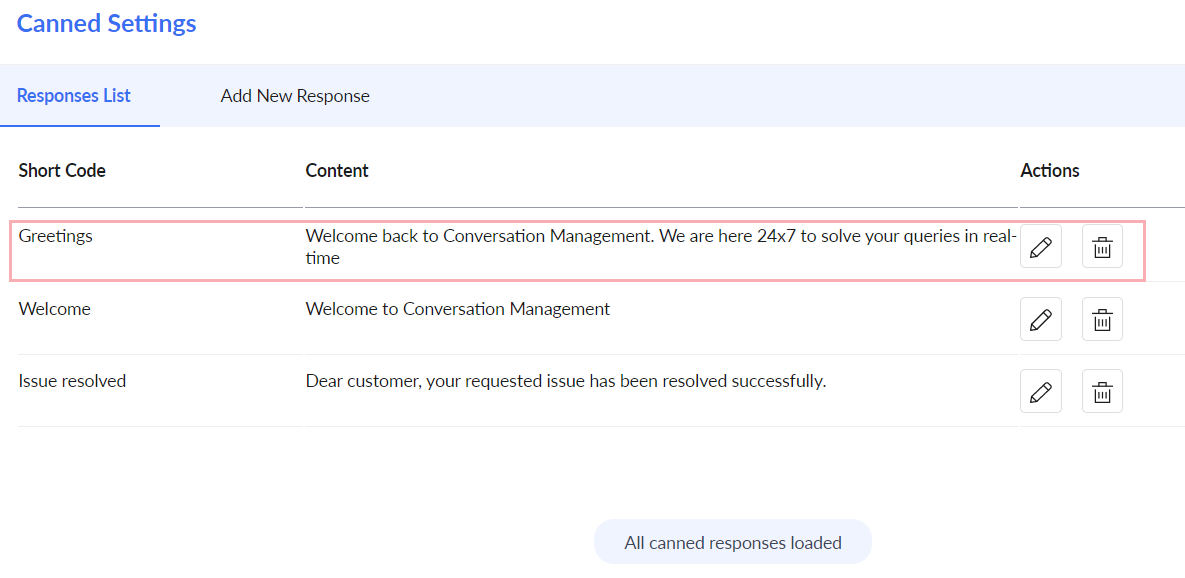The height and width of the screenshot is (578, 1185).
Task: Click 'Welcome to Conversation Management' content text
Action: [x=457, y=308]
